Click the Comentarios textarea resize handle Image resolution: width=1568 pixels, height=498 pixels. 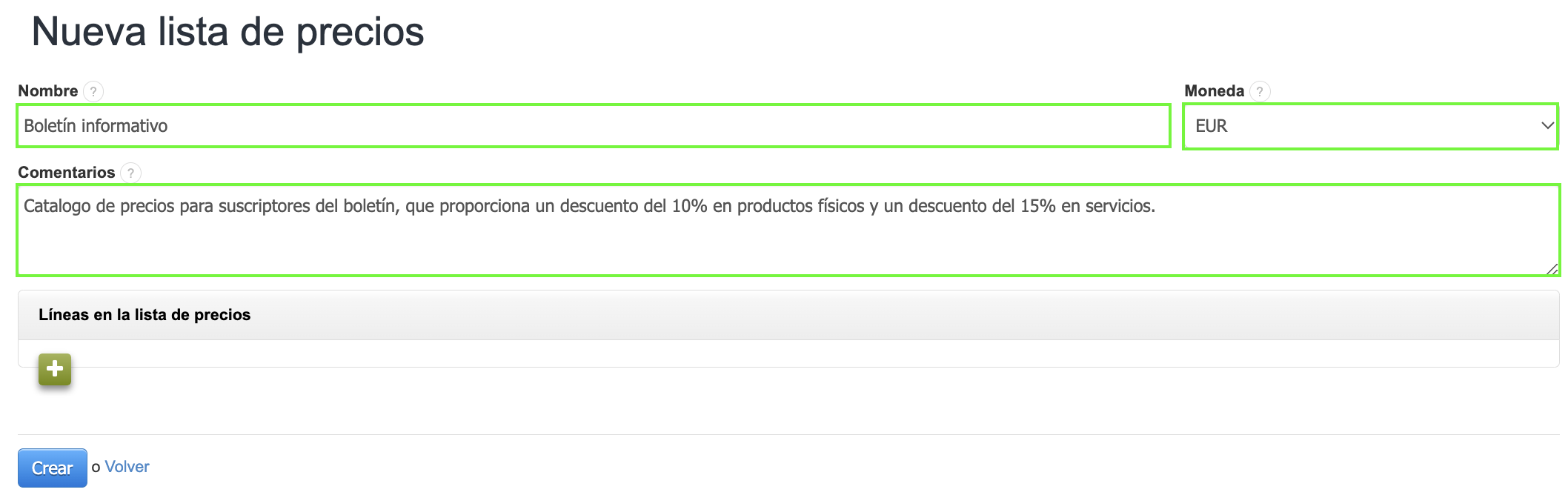coord(1552,269)
